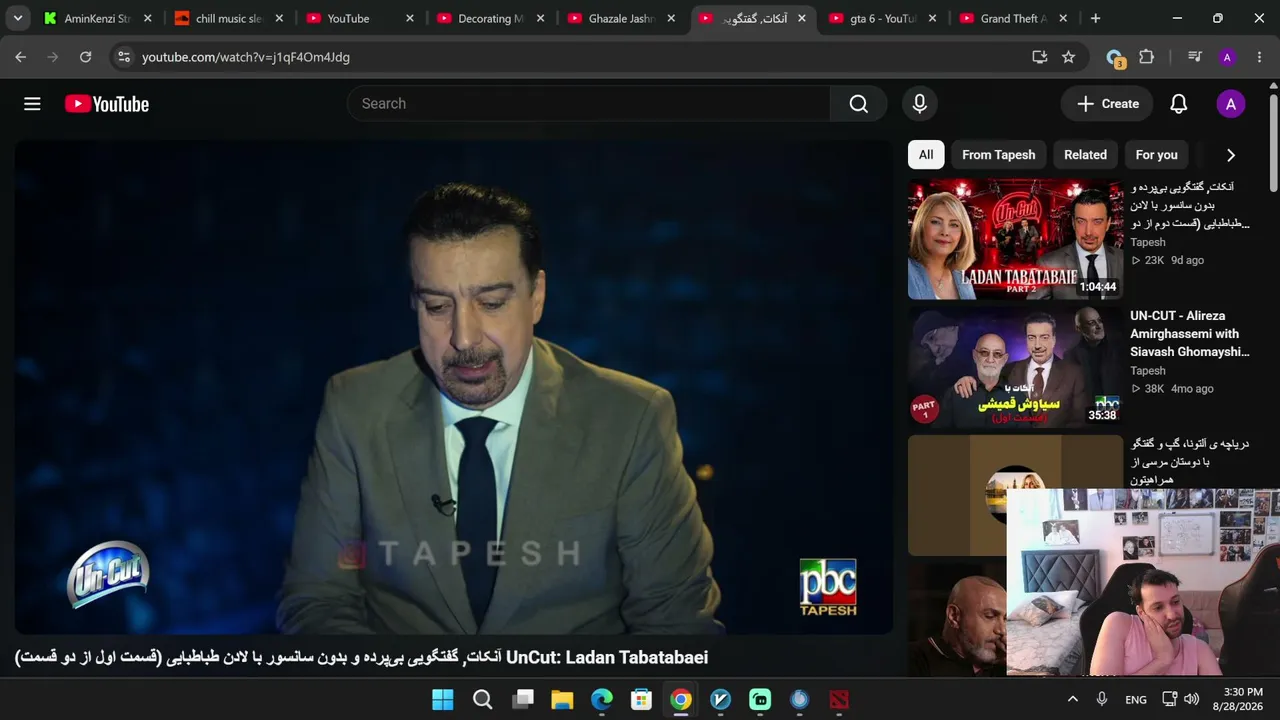The width and height of the screenshot is (1280, 720).
Task: Close the chill music tab
Action: [278, 19]
